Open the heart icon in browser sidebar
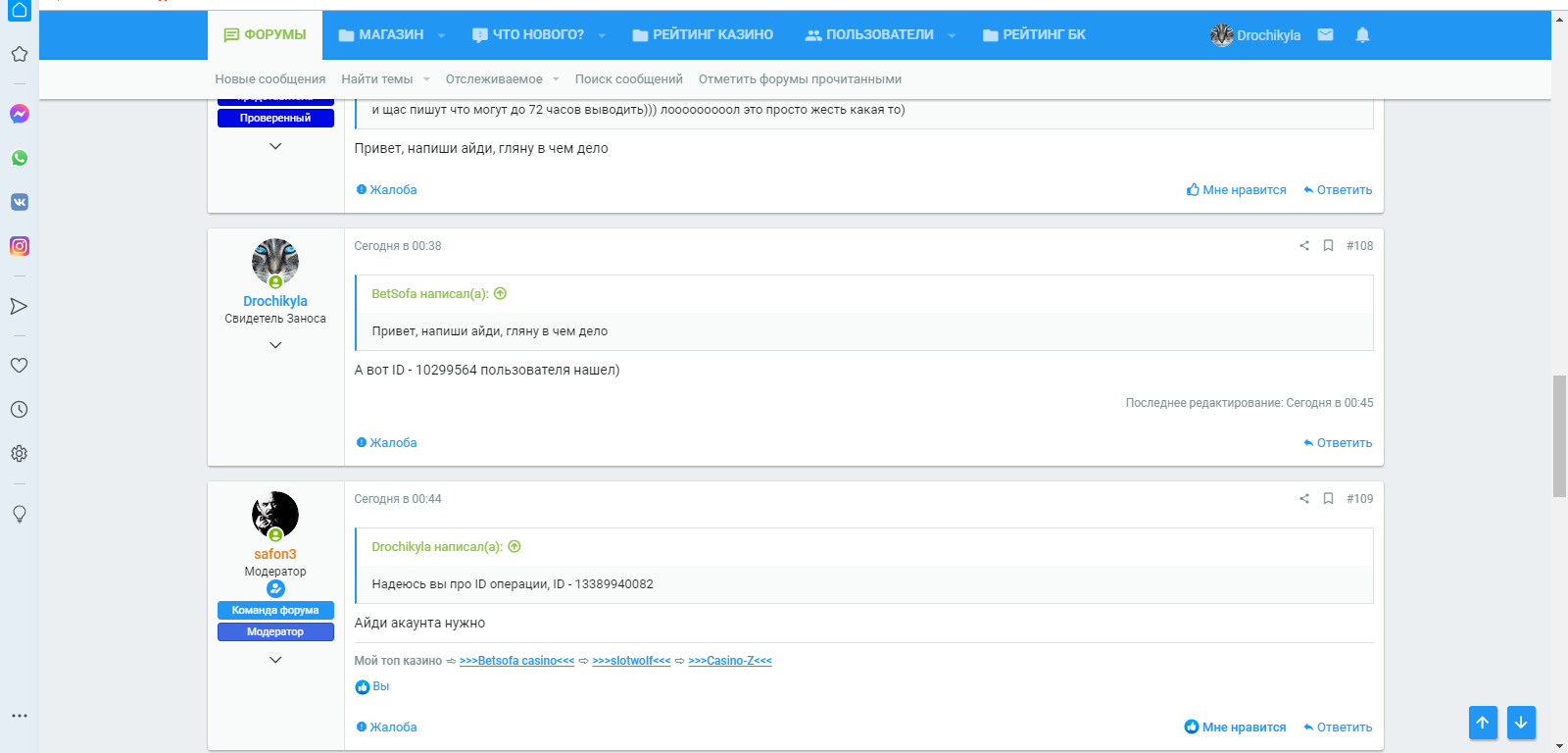The image size is (1568, 753). (x=20, y=365)
